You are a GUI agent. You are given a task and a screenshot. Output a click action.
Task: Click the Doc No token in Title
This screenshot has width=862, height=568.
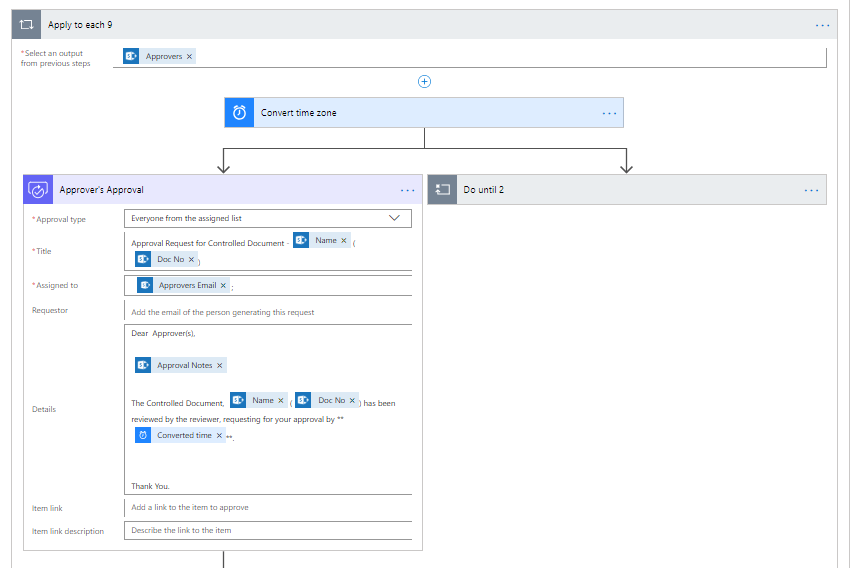[x=167, y=259]
